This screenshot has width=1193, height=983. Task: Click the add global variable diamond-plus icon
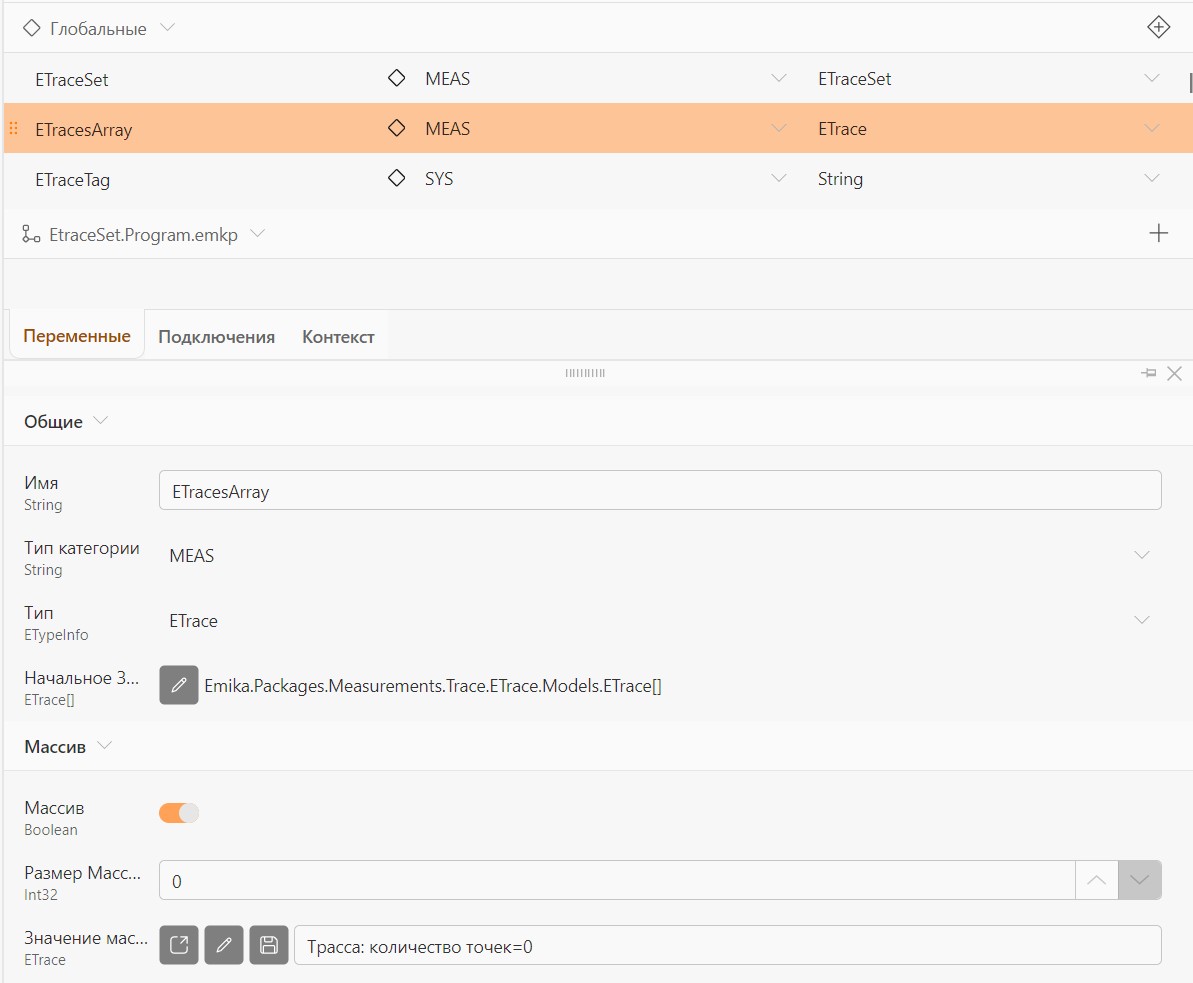point(1158,27)
